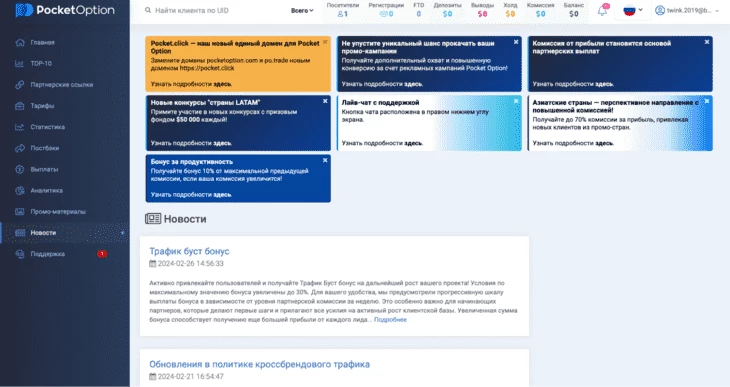This screenshot has width=730, height=387.
Task: Click the Холд $0 statistic
Action: (x=510, y=10)
